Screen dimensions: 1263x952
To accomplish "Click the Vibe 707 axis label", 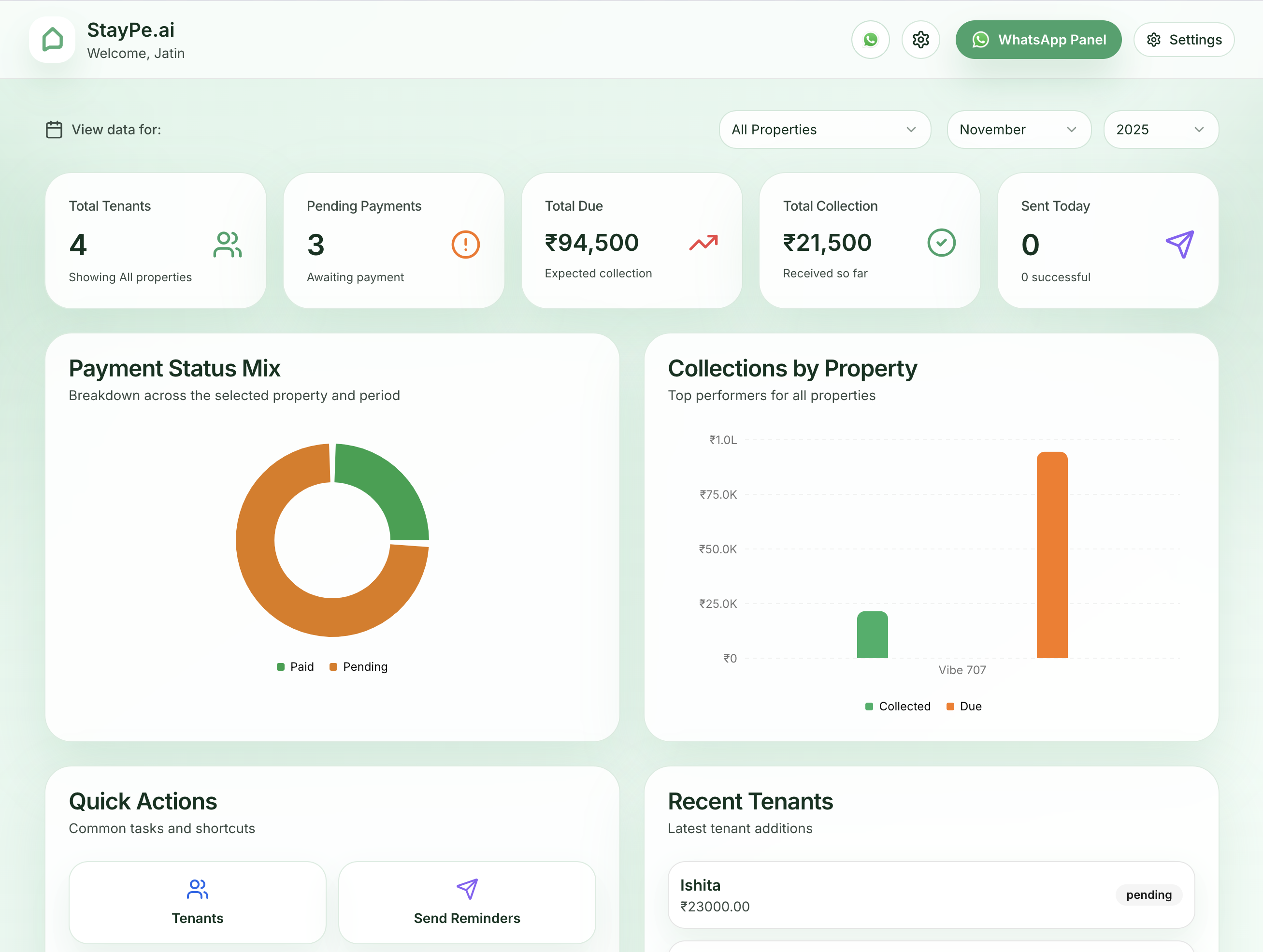I will click(962, 670).
